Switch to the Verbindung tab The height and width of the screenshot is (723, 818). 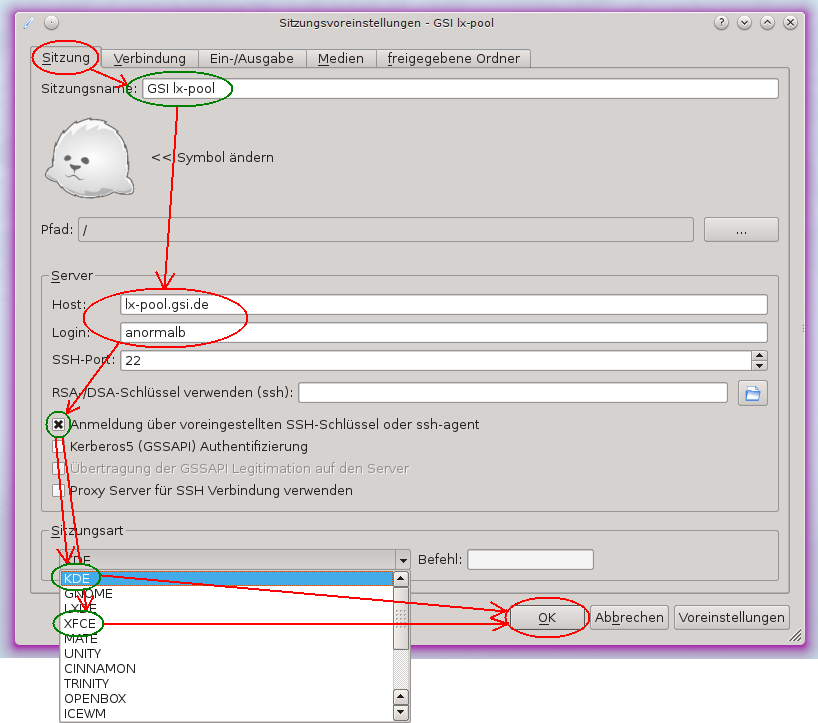click(x=150, y=58)
